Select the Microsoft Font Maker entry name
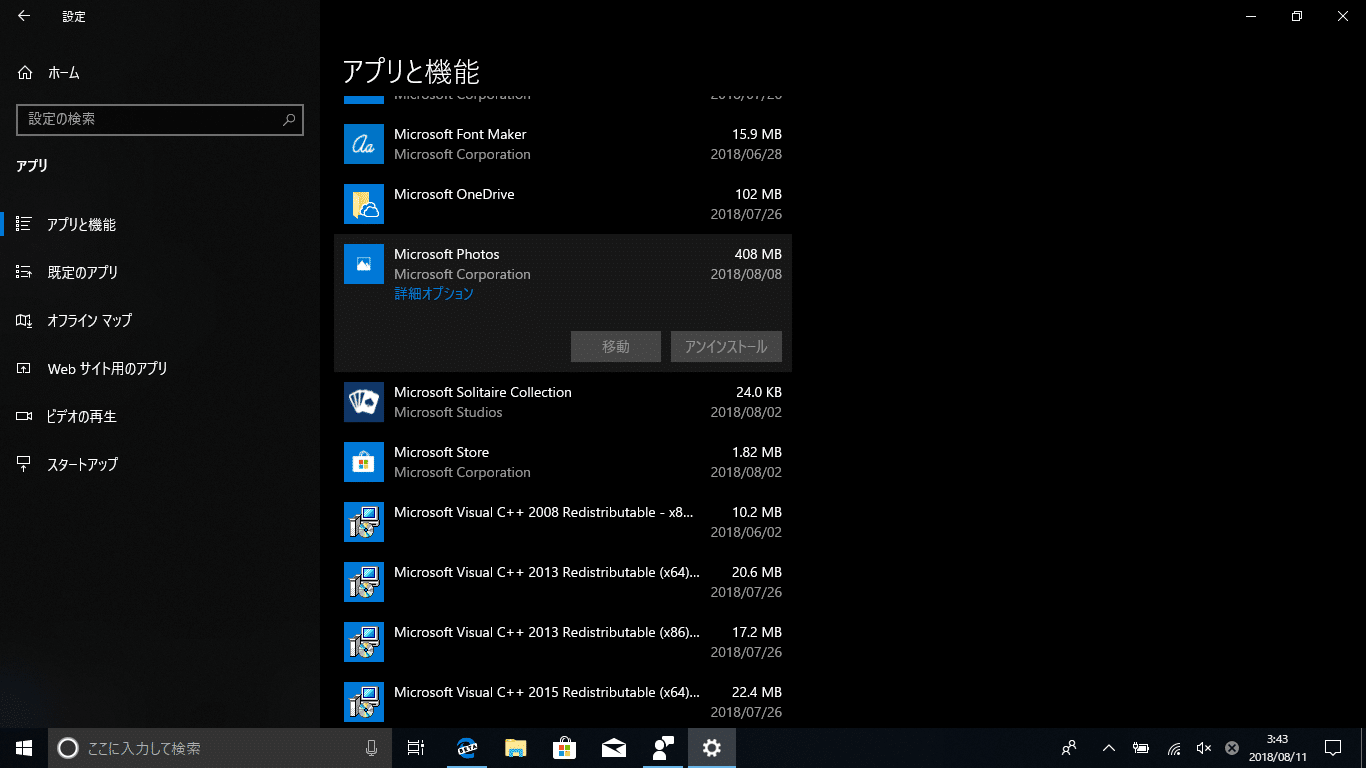This screenshot has width=1366, height=768. pos(460,134)
